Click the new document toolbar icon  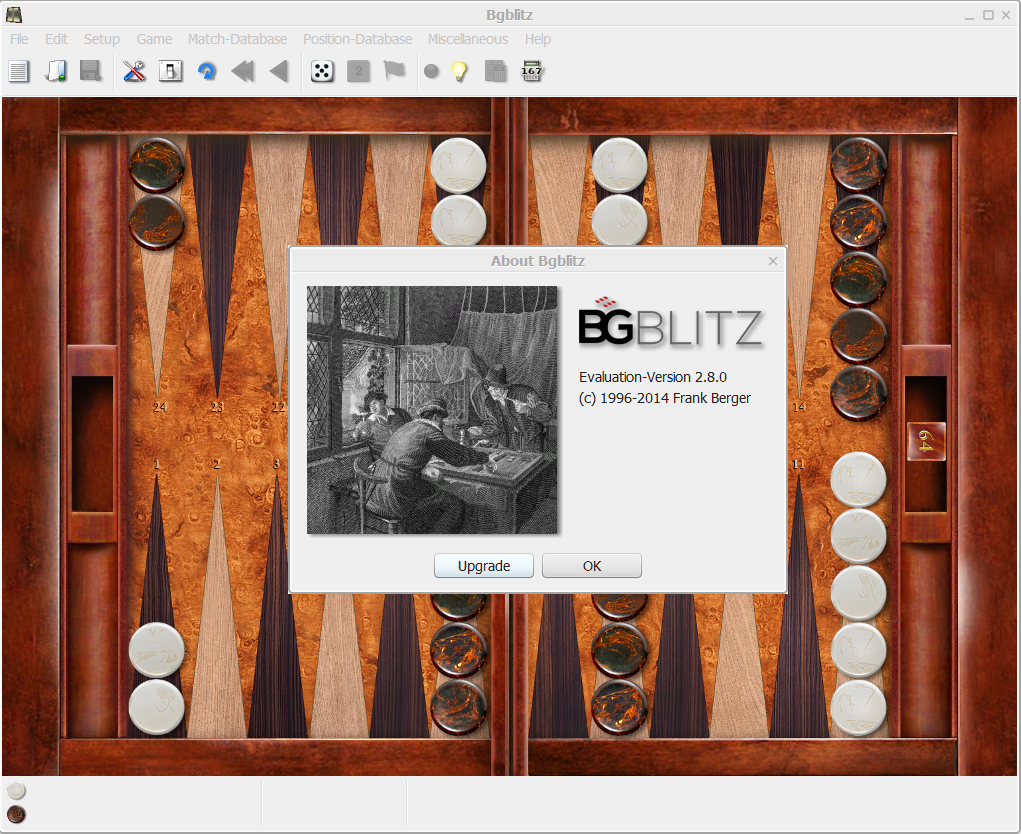pos(19,71)
